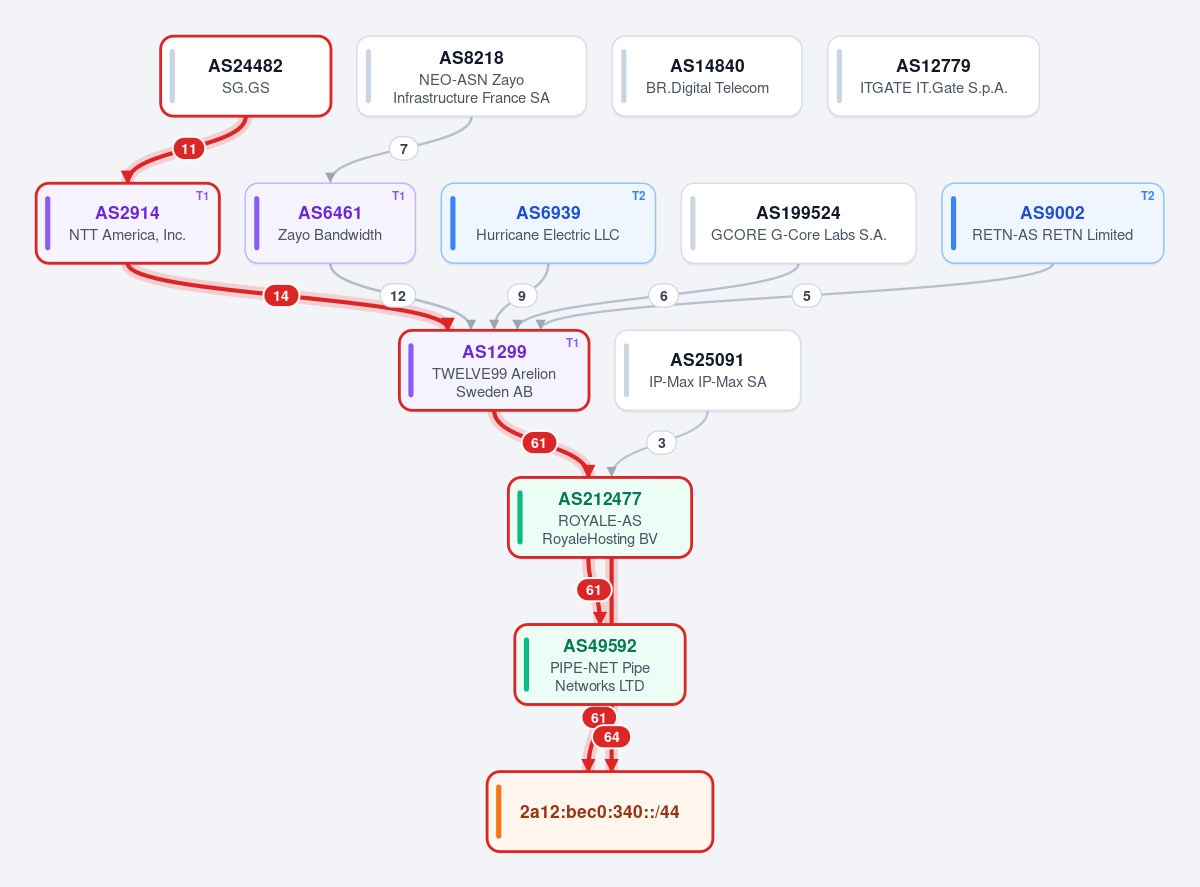
Task: Click the AS1299 TWELVE99 Arelion node
Action: (x=494, y=370)
